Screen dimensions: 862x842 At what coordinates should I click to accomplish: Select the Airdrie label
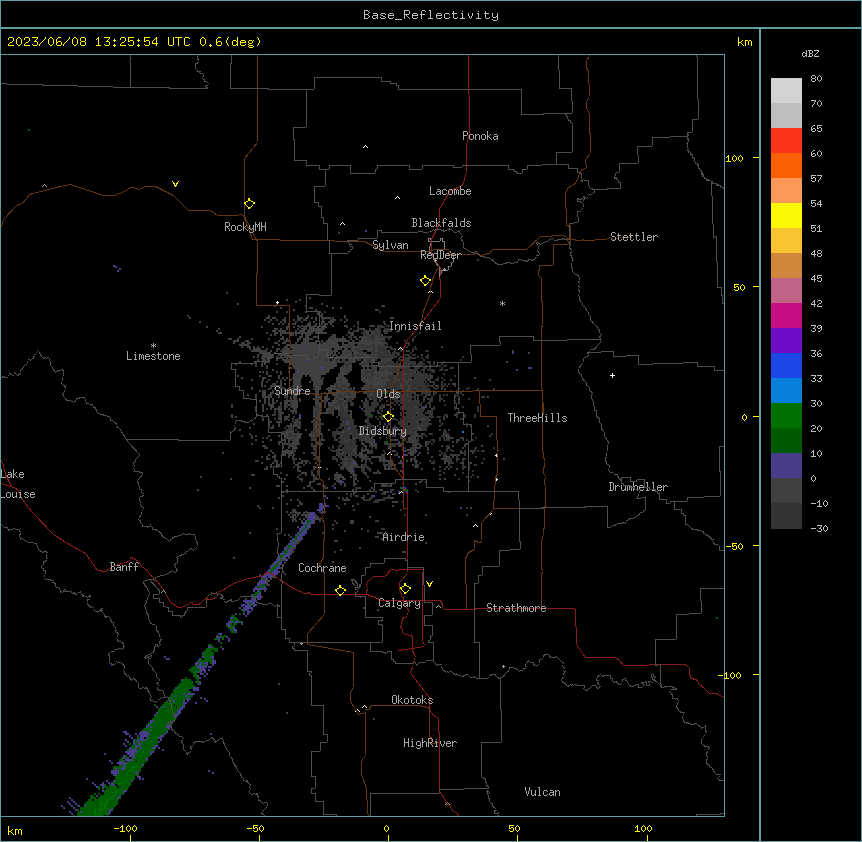[403, 537]
